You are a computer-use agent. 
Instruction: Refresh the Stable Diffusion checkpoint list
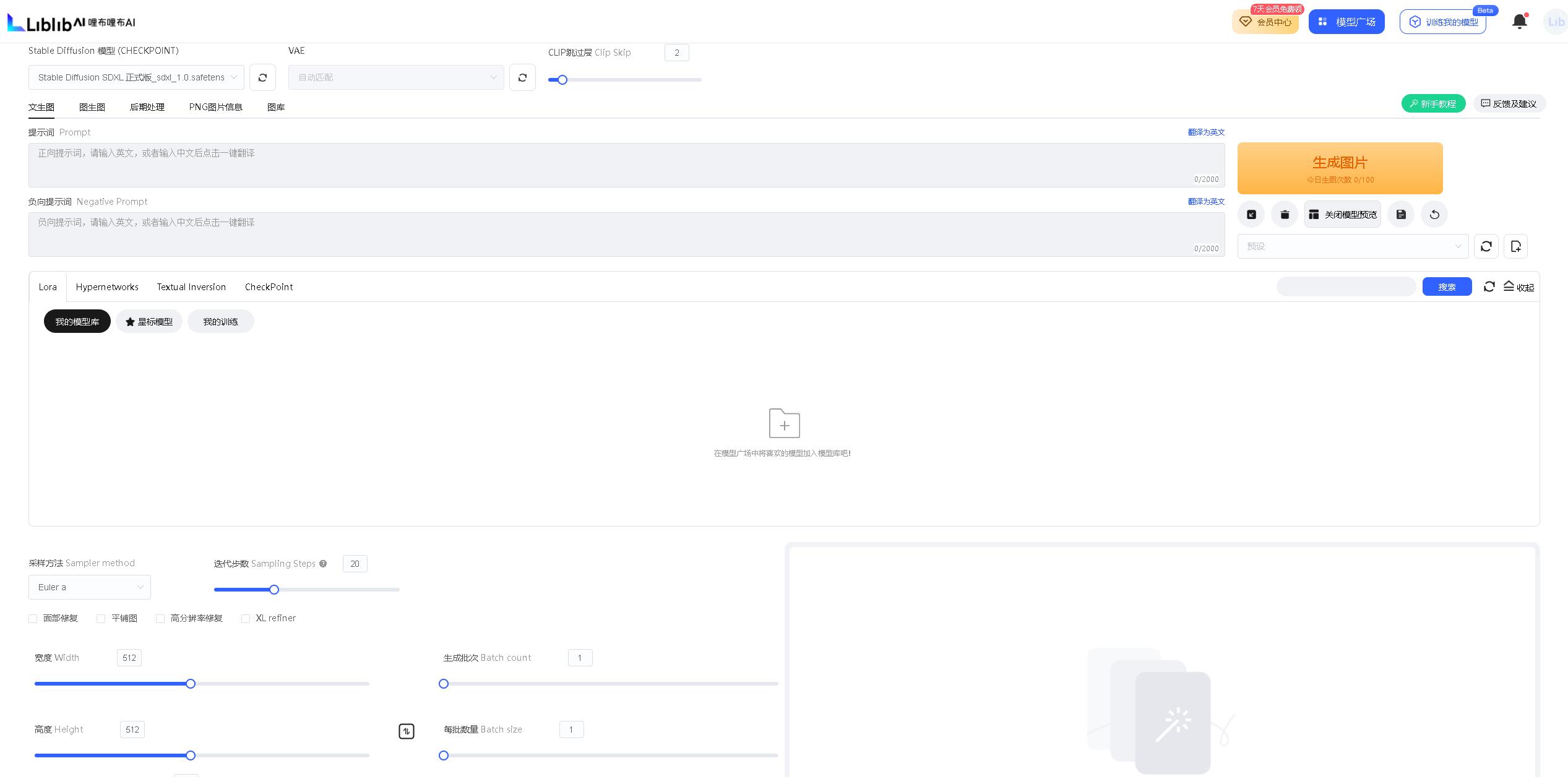[263, 77]
